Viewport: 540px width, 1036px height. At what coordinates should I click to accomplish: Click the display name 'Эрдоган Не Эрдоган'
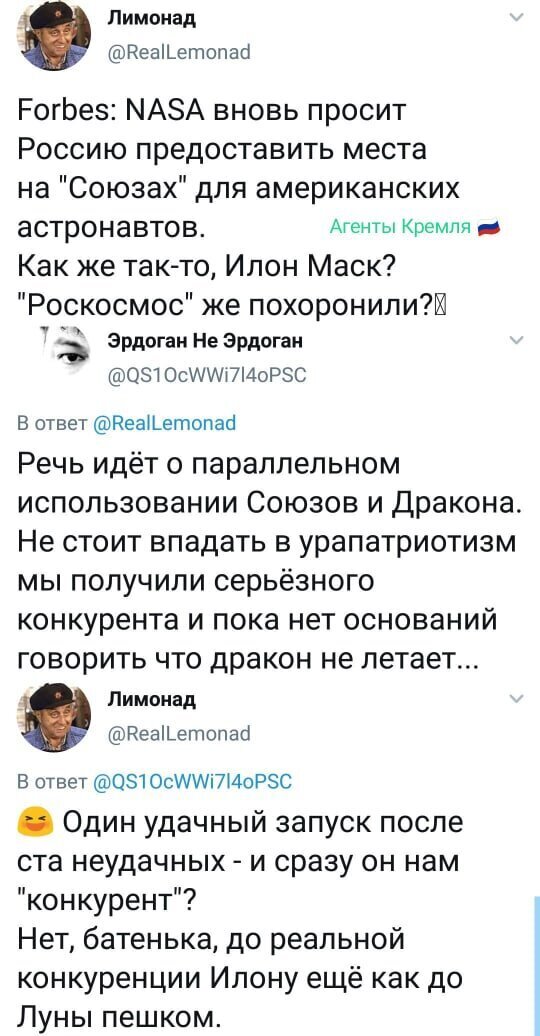204,341
